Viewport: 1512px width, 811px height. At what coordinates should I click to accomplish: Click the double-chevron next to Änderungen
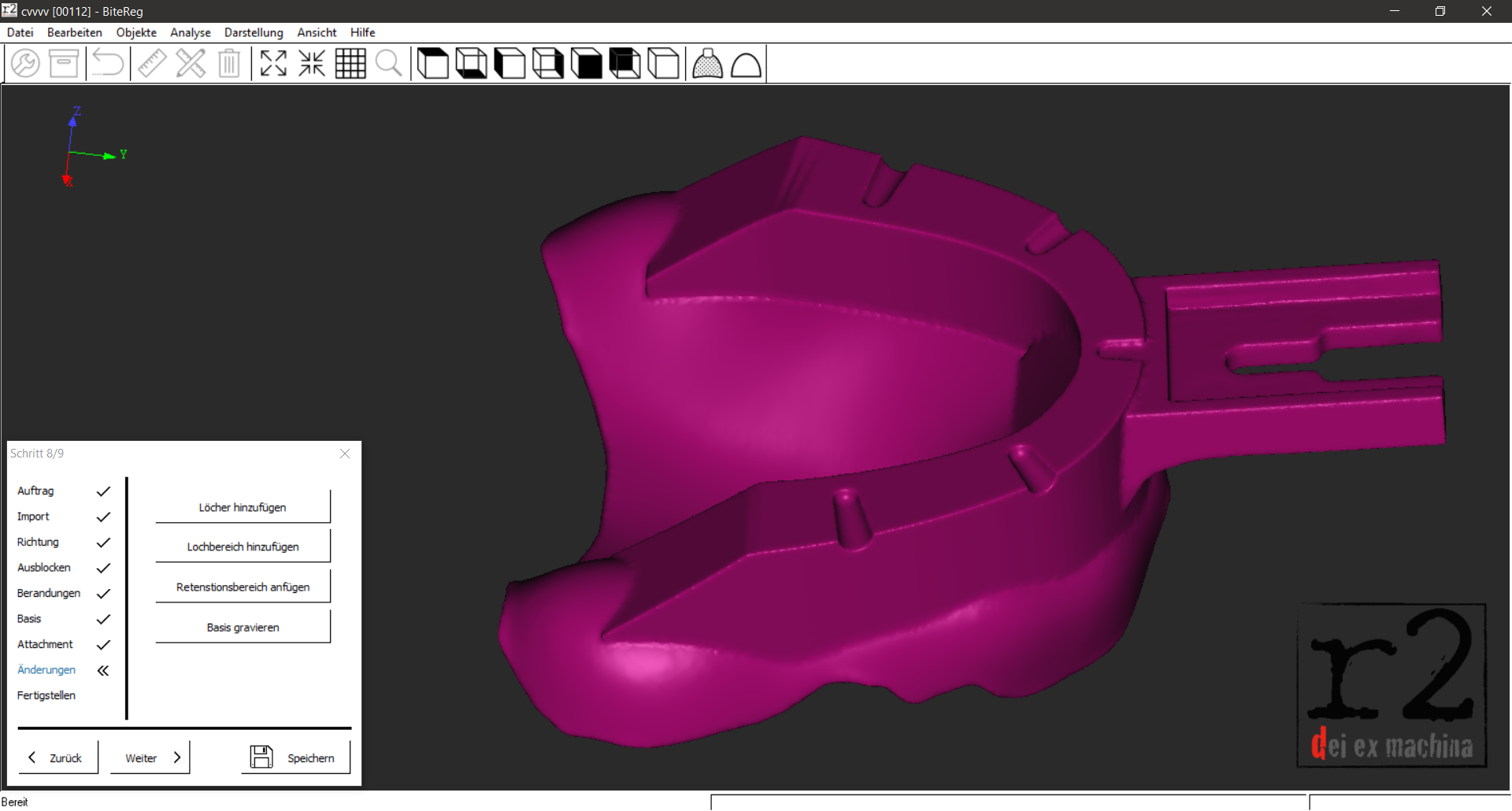[103, 670]
